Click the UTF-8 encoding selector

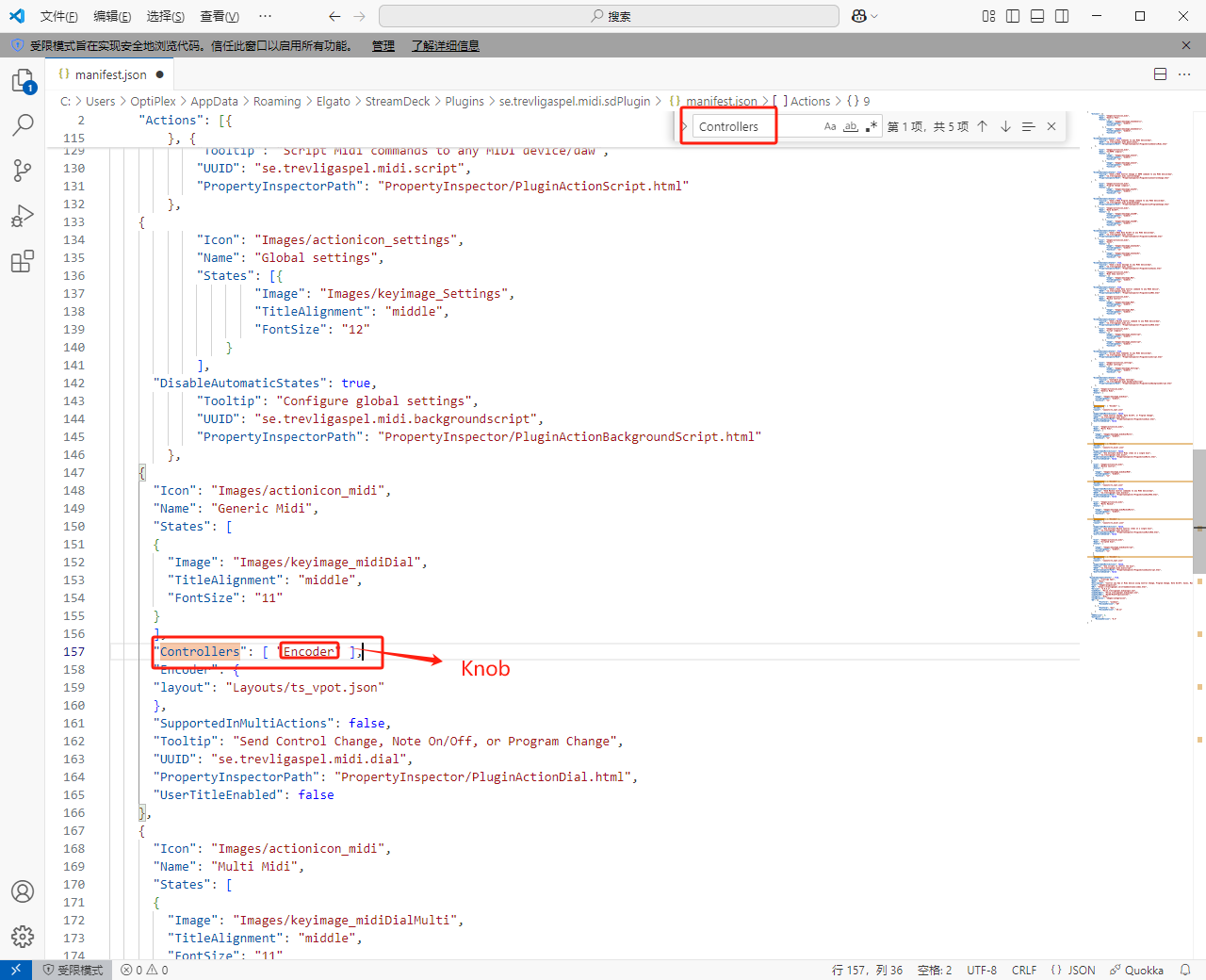click(982, 970)
